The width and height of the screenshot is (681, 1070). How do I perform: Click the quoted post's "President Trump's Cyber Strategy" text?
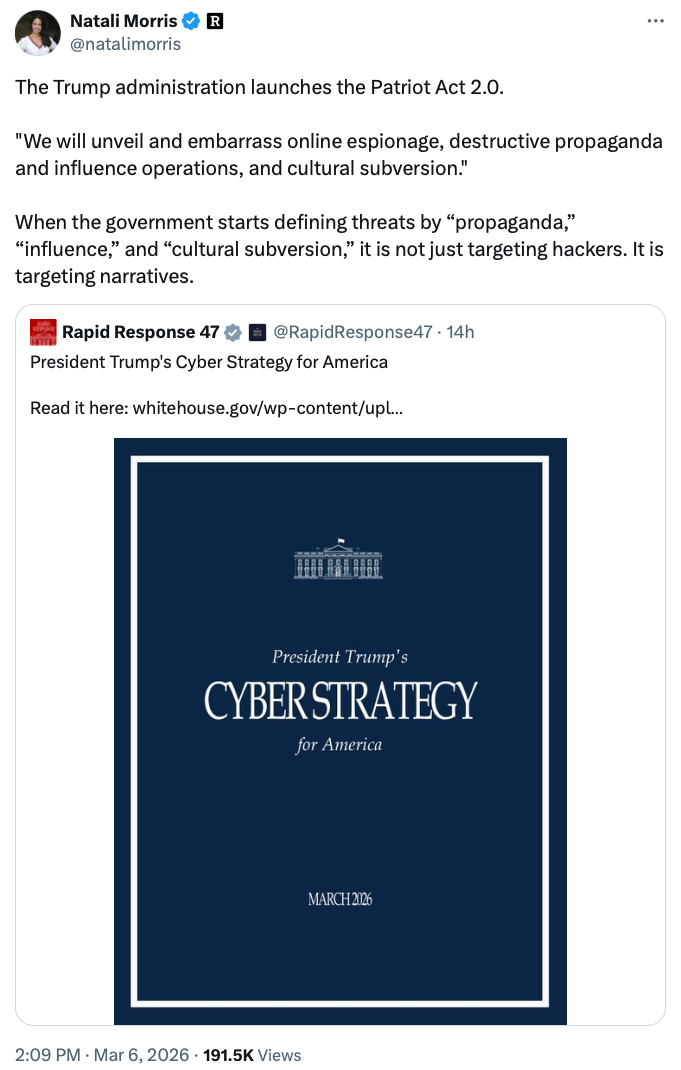click(x=209, y=362)
